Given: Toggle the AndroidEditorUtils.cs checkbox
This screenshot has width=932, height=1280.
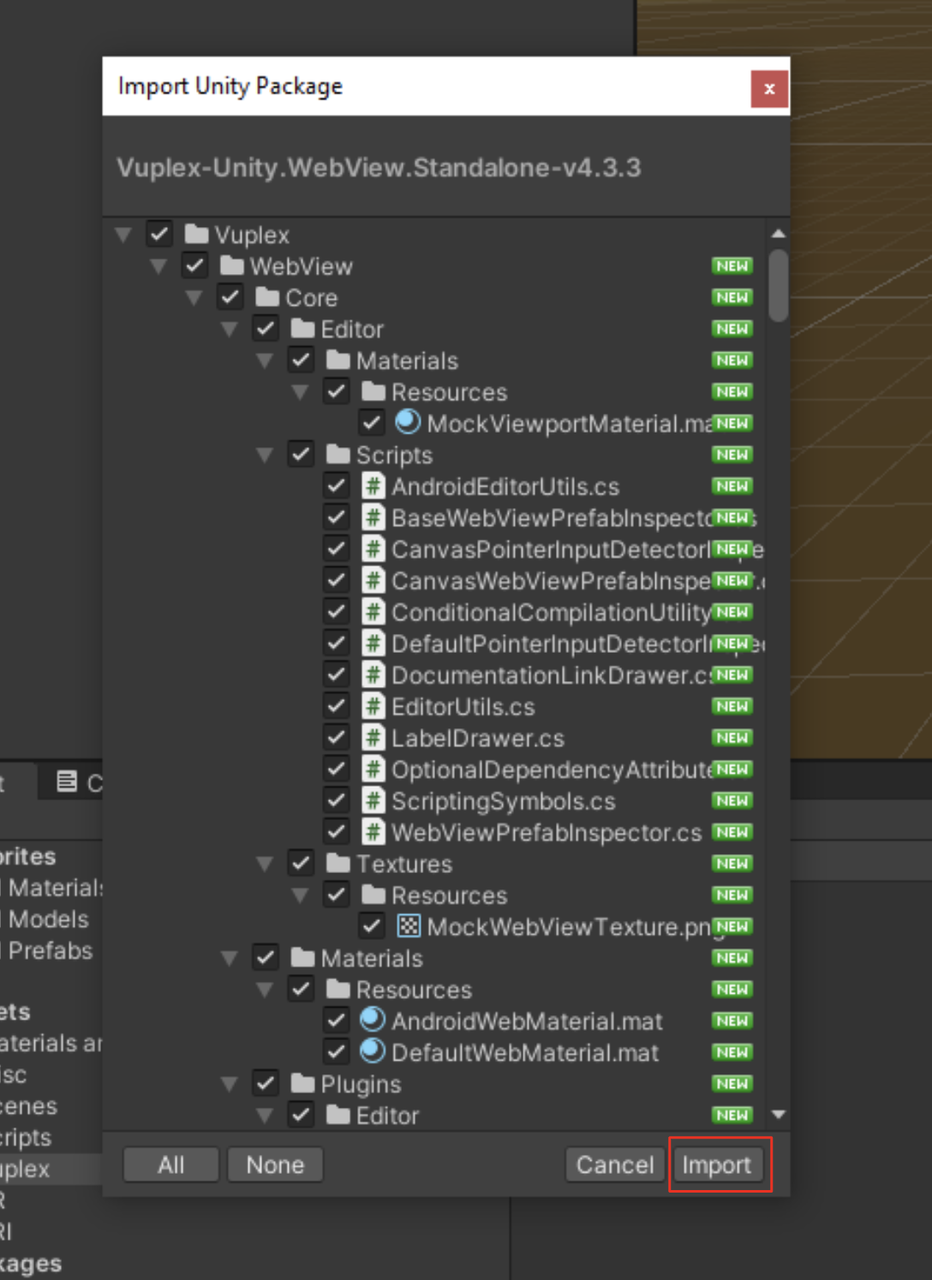Looking at the screenshot, I should pos(336,487).
